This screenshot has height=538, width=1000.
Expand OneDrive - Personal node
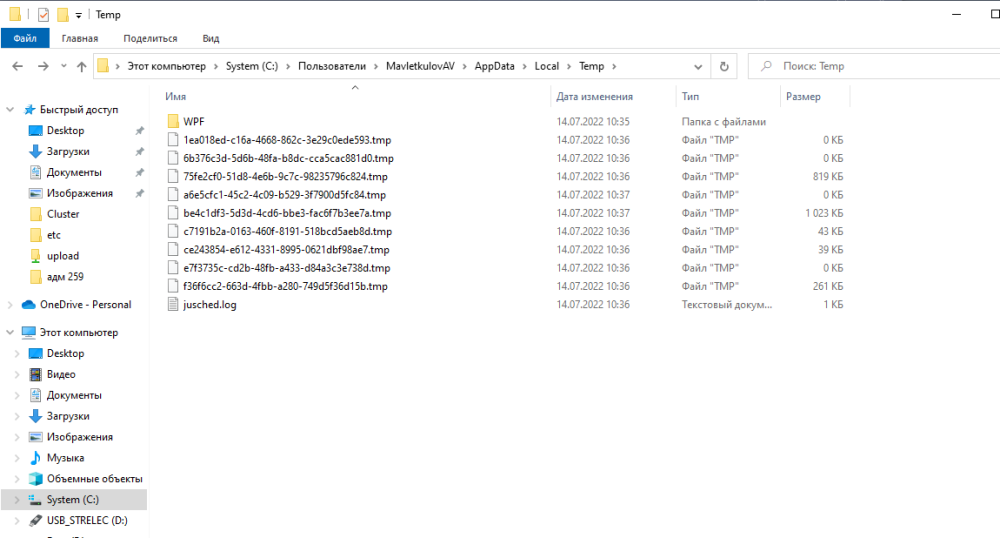click(10, 305)
